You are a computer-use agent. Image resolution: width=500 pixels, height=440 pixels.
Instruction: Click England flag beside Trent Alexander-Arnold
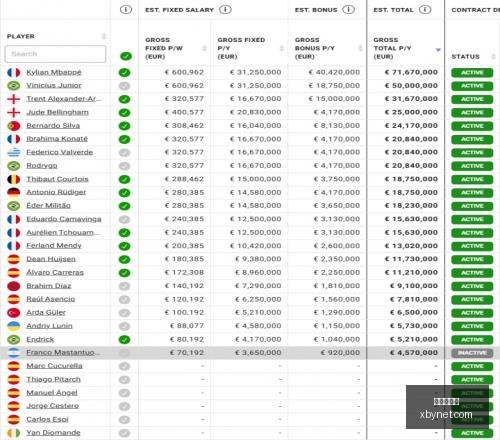click(x=14, y=99)
